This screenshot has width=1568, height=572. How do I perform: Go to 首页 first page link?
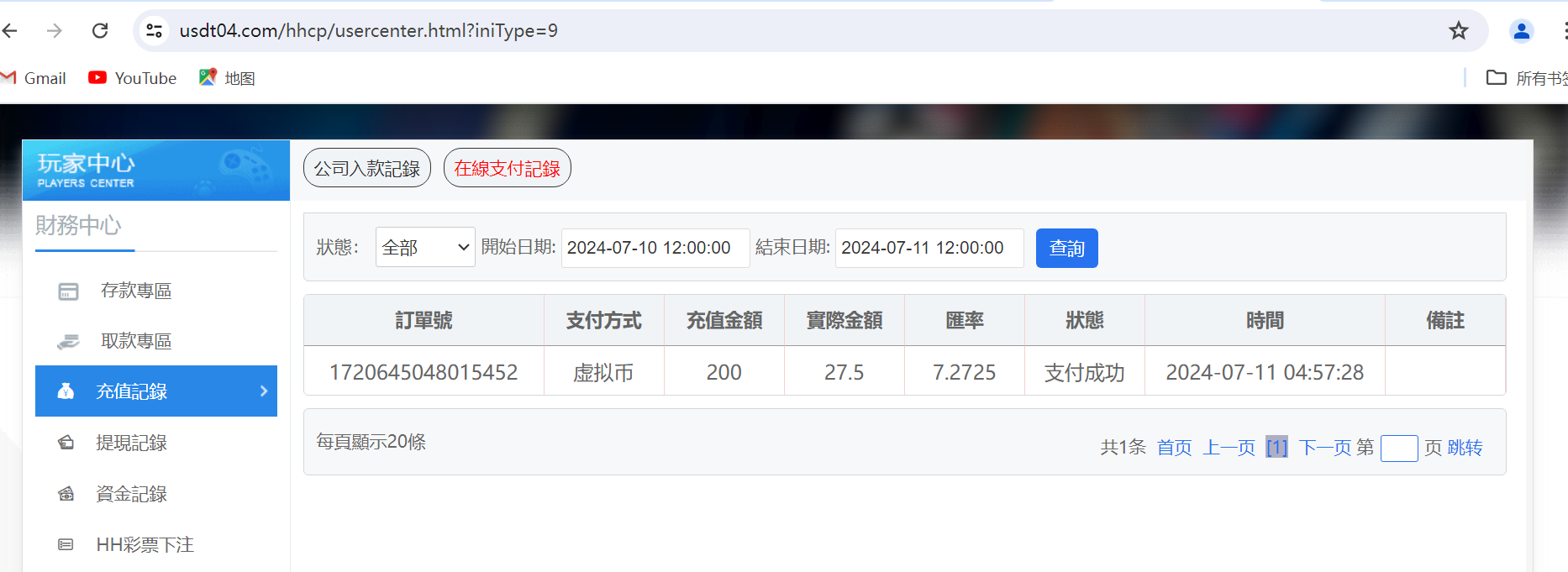[x=1175, y=447]
